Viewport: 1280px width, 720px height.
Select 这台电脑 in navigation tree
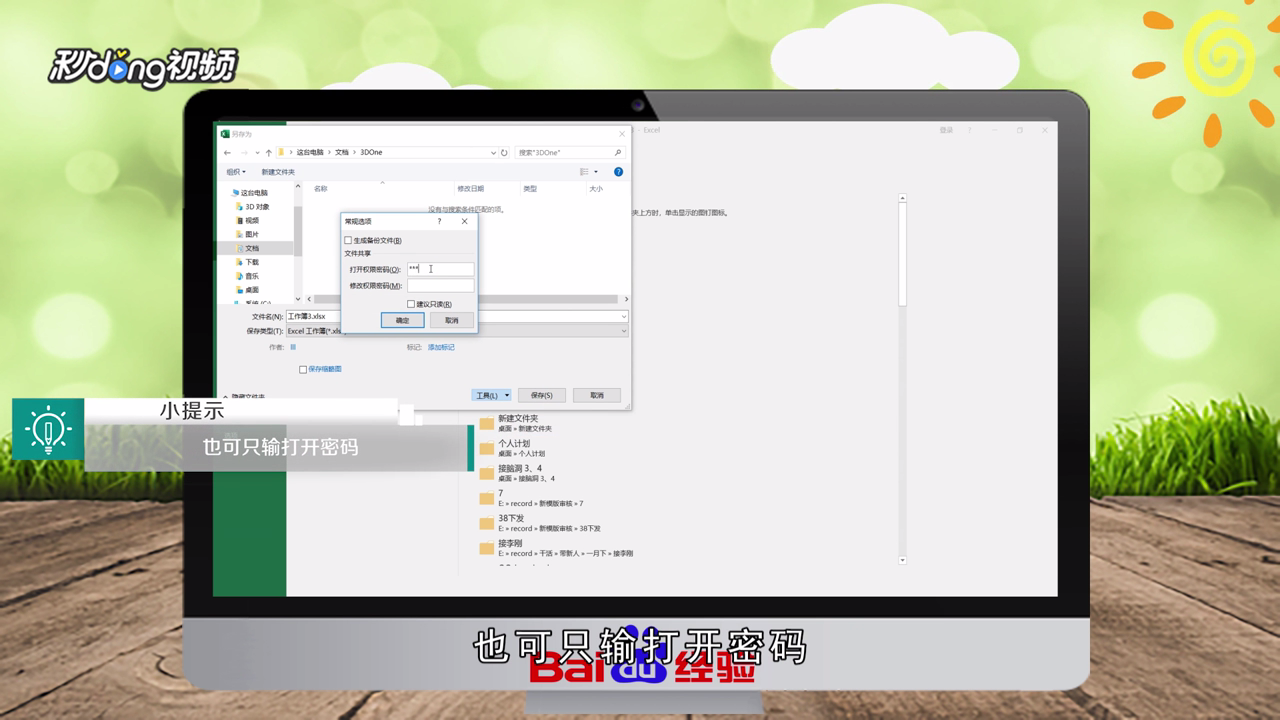click(x=254, y=193)
